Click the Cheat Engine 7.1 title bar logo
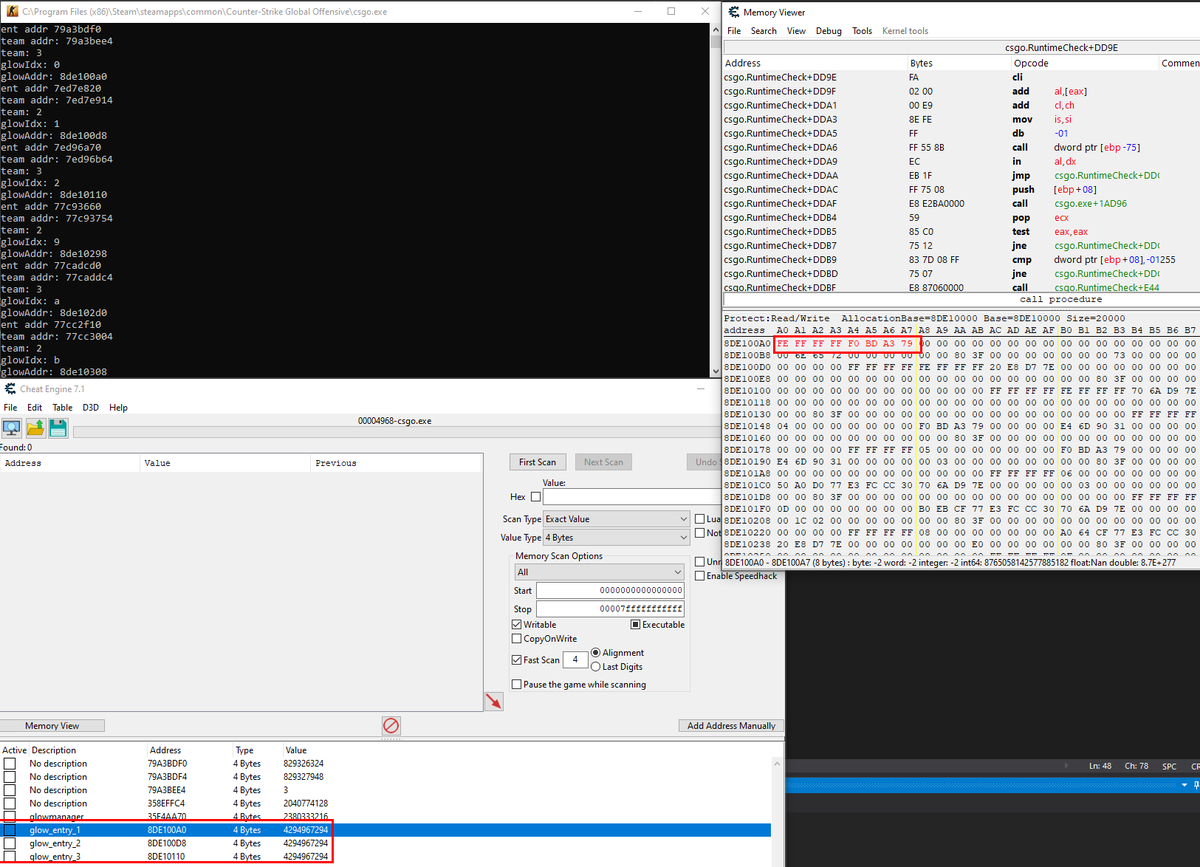 (x=8, y=388)
